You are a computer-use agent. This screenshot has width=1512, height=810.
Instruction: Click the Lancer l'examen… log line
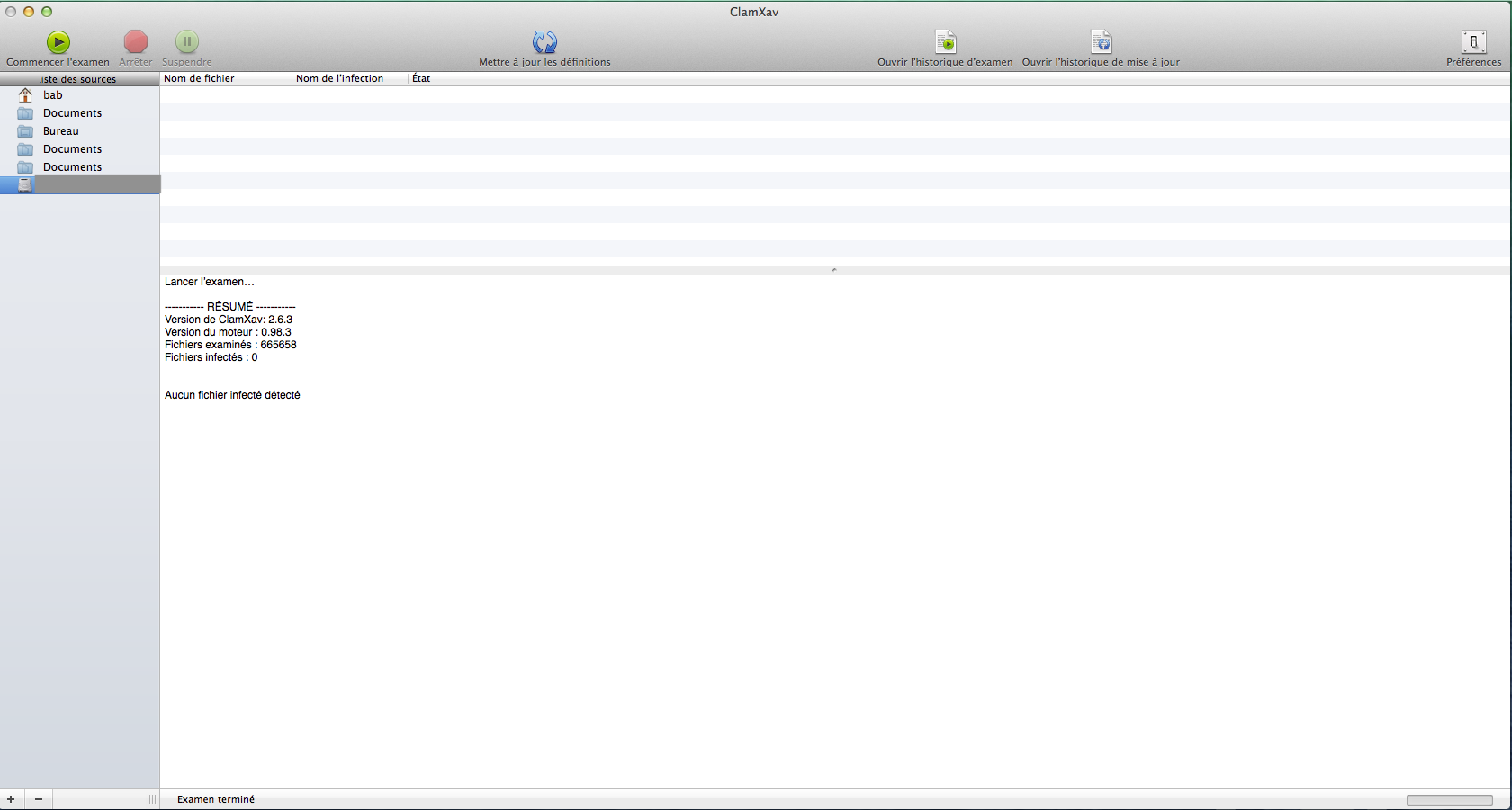(x=210, y=282)
